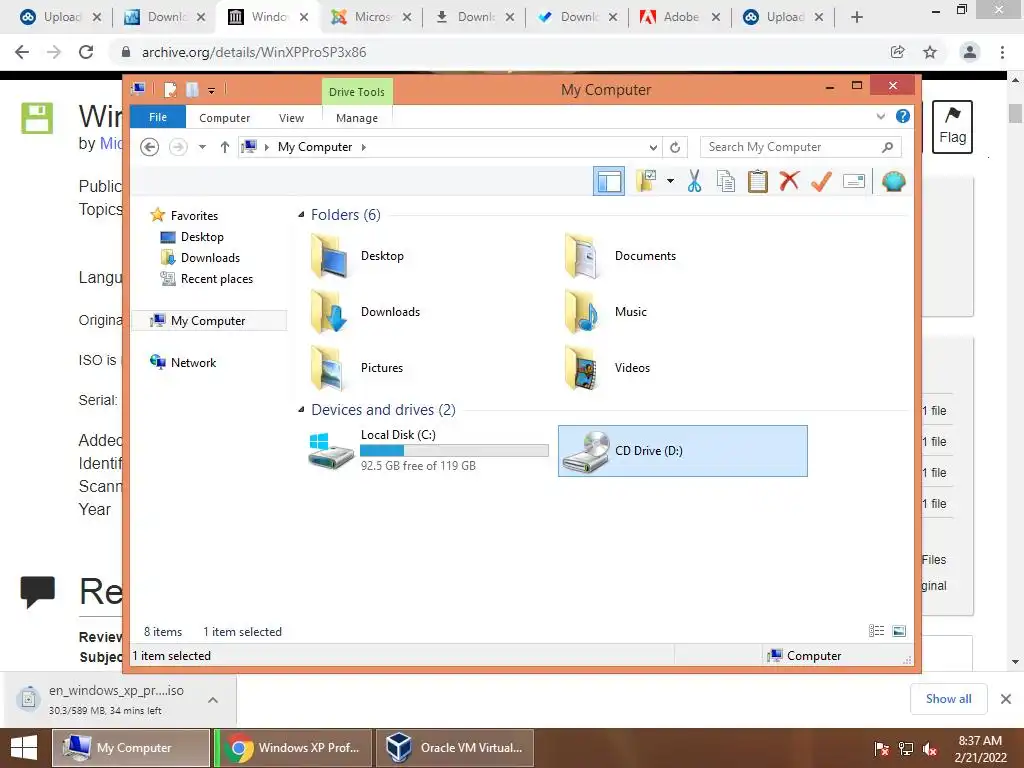Switch to Details view in status bar
The height and width of the screenshot is (768, 1024).
(876, 631)
